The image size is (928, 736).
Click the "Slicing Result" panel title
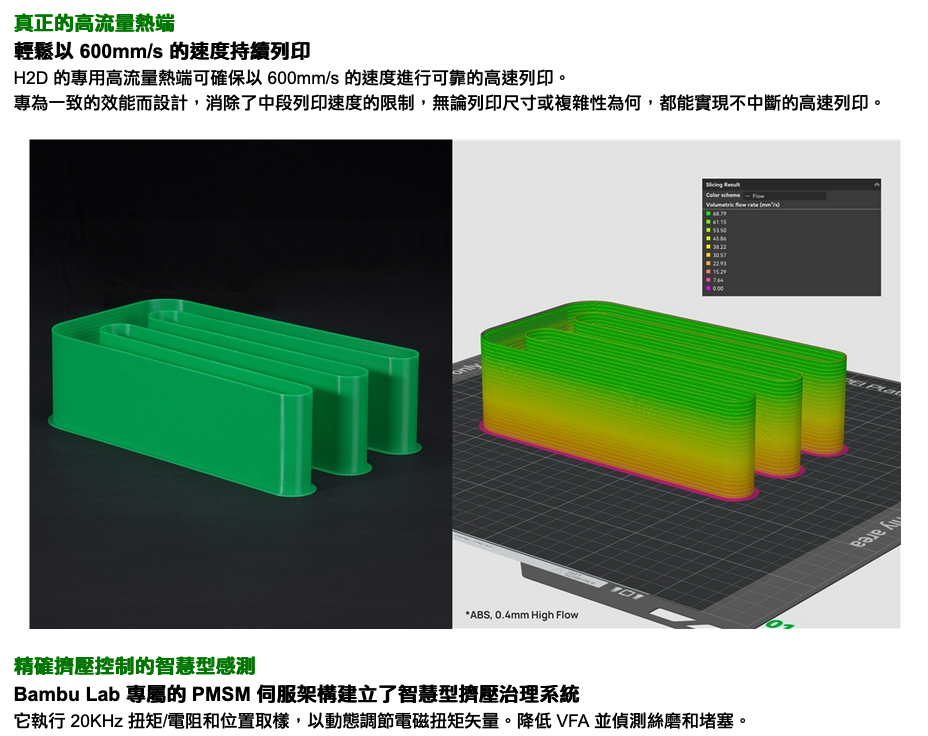723,185
